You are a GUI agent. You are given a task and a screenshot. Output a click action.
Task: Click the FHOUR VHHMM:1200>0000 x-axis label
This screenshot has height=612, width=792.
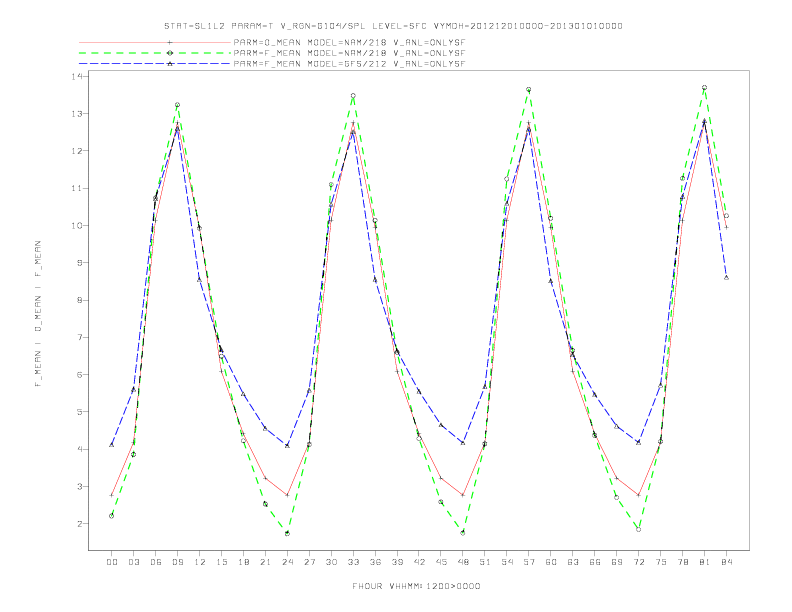[416, 586]
